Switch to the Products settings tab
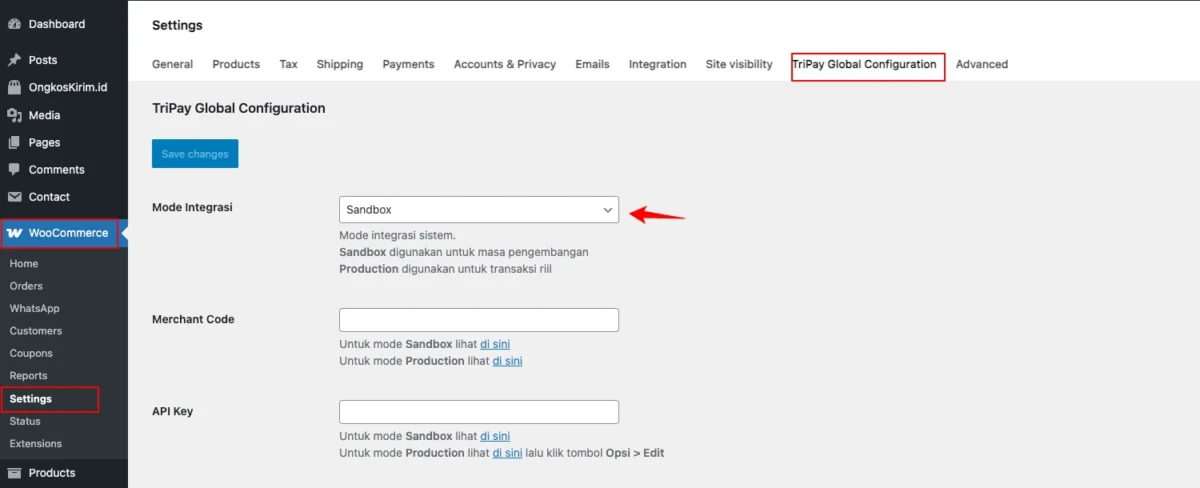This screenshot has width=1200, height=488. click(x=236, y=64)
